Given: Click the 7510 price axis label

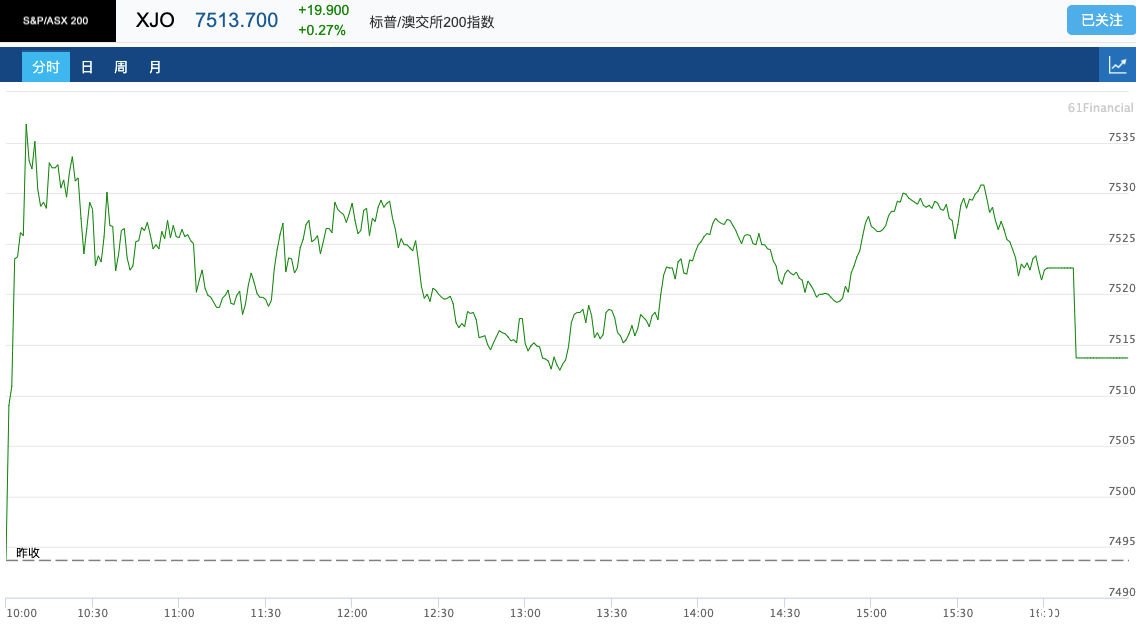Looking at the screenshot, I should click(x=1122, y=390).
